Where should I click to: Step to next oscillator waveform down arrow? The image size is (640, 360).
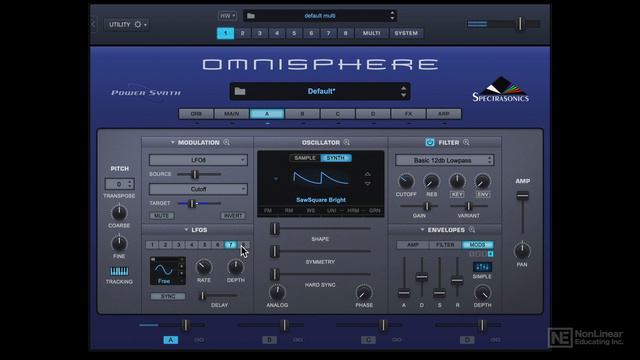click(x=367, y=184)
